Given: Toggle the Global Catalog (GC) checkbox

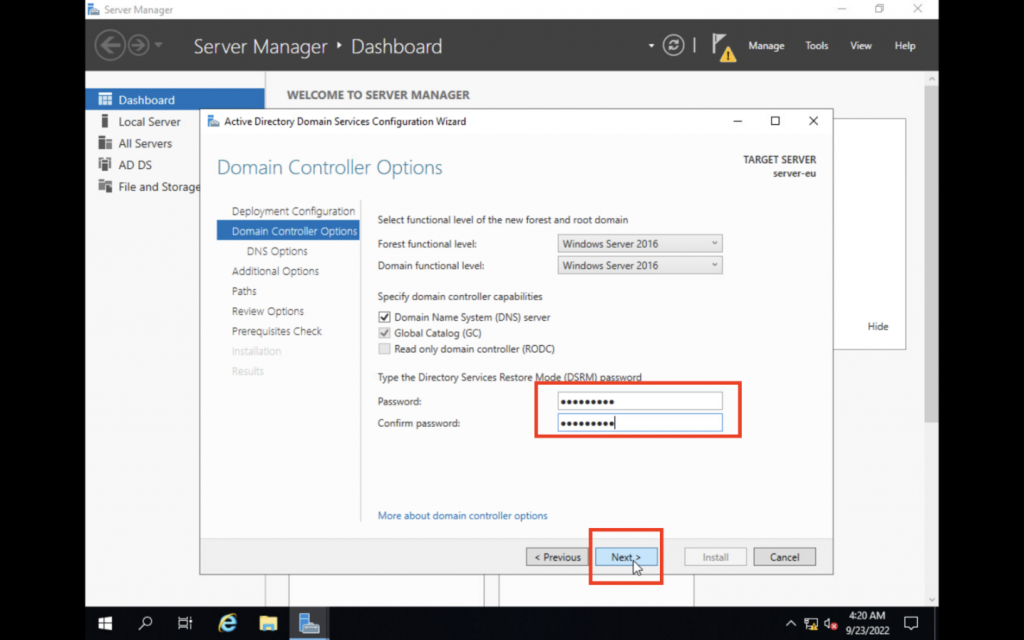Looking at the screenshot, I should (x=384, y=333).
